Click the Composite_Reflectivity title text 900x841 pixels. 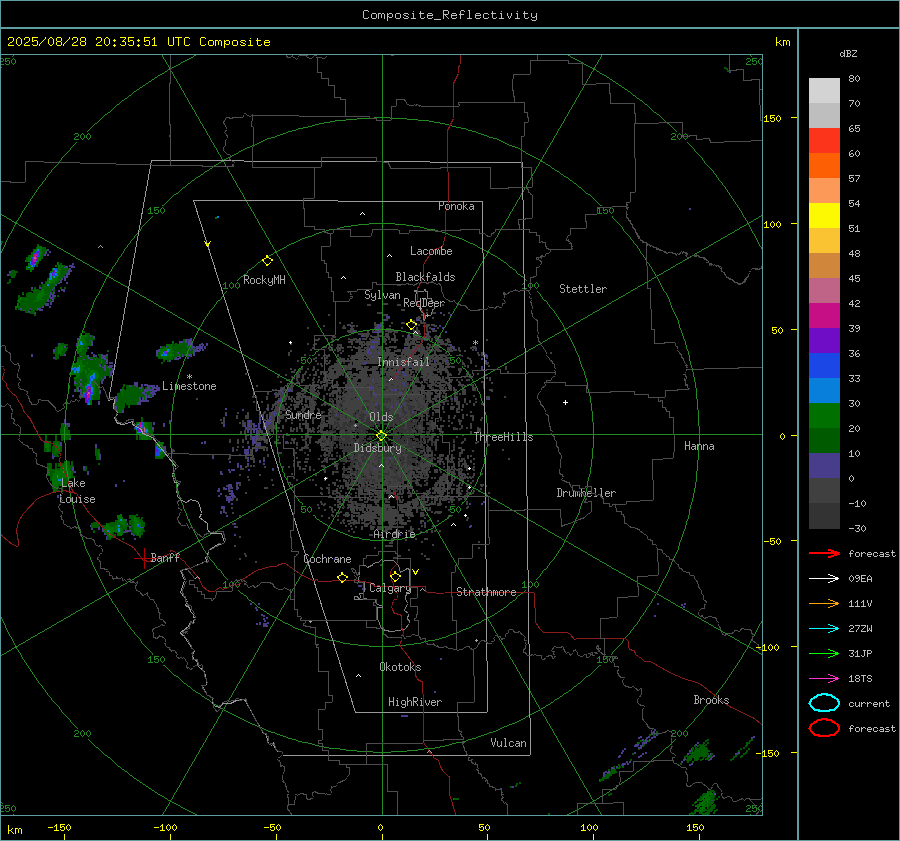point(449,15)
